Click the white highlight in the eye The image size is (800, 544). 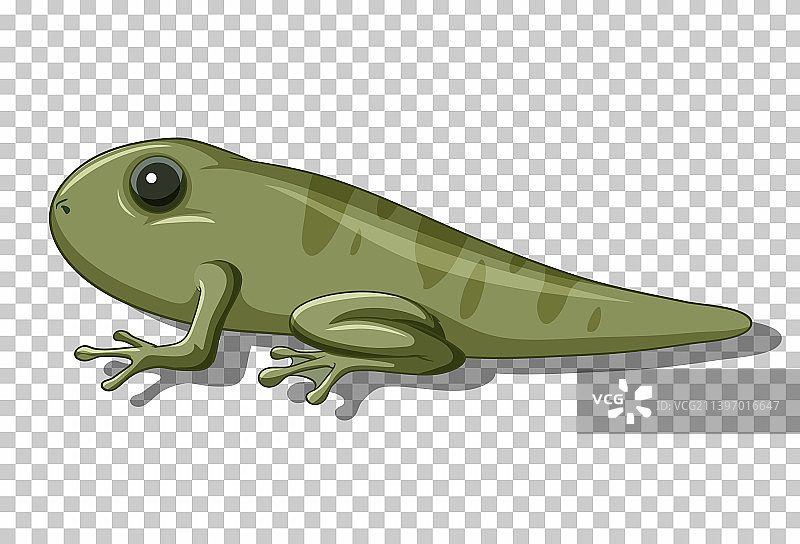pyautogui.click(x=149, y=176)
